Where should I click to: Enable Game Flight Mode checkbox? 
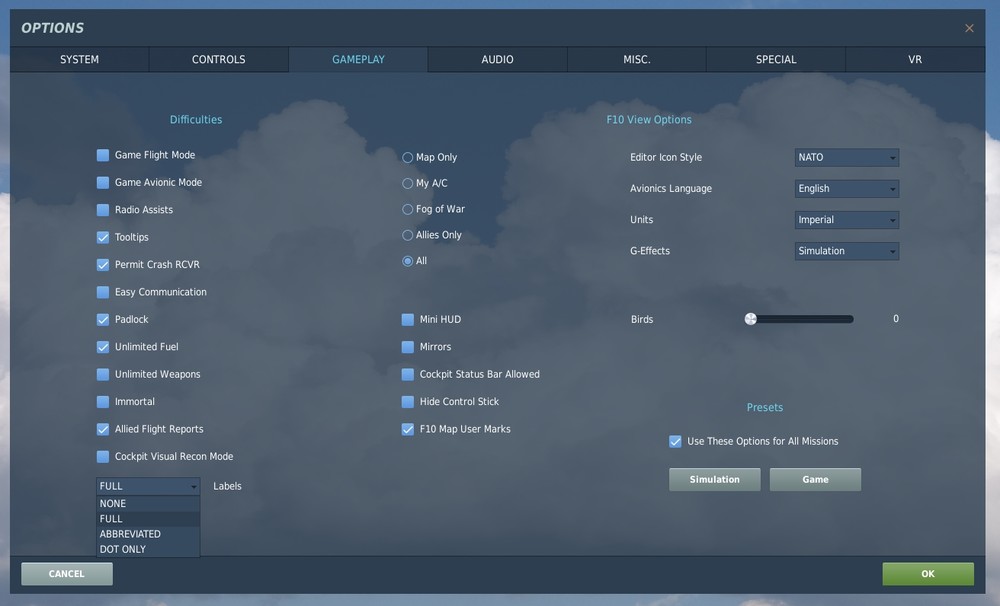click(x=103, y=155)
